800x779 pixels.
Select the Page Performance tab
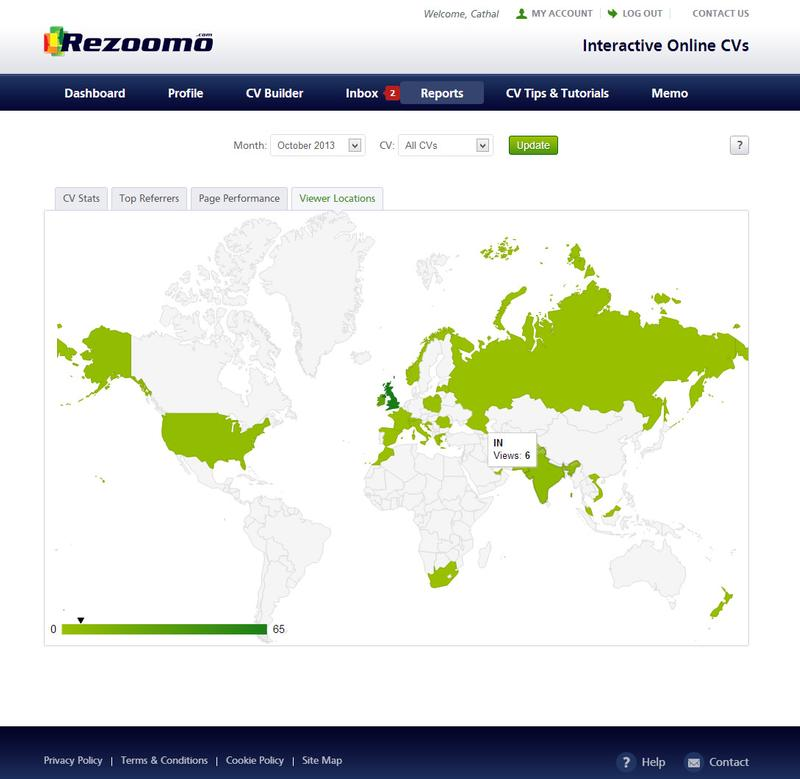239,198
